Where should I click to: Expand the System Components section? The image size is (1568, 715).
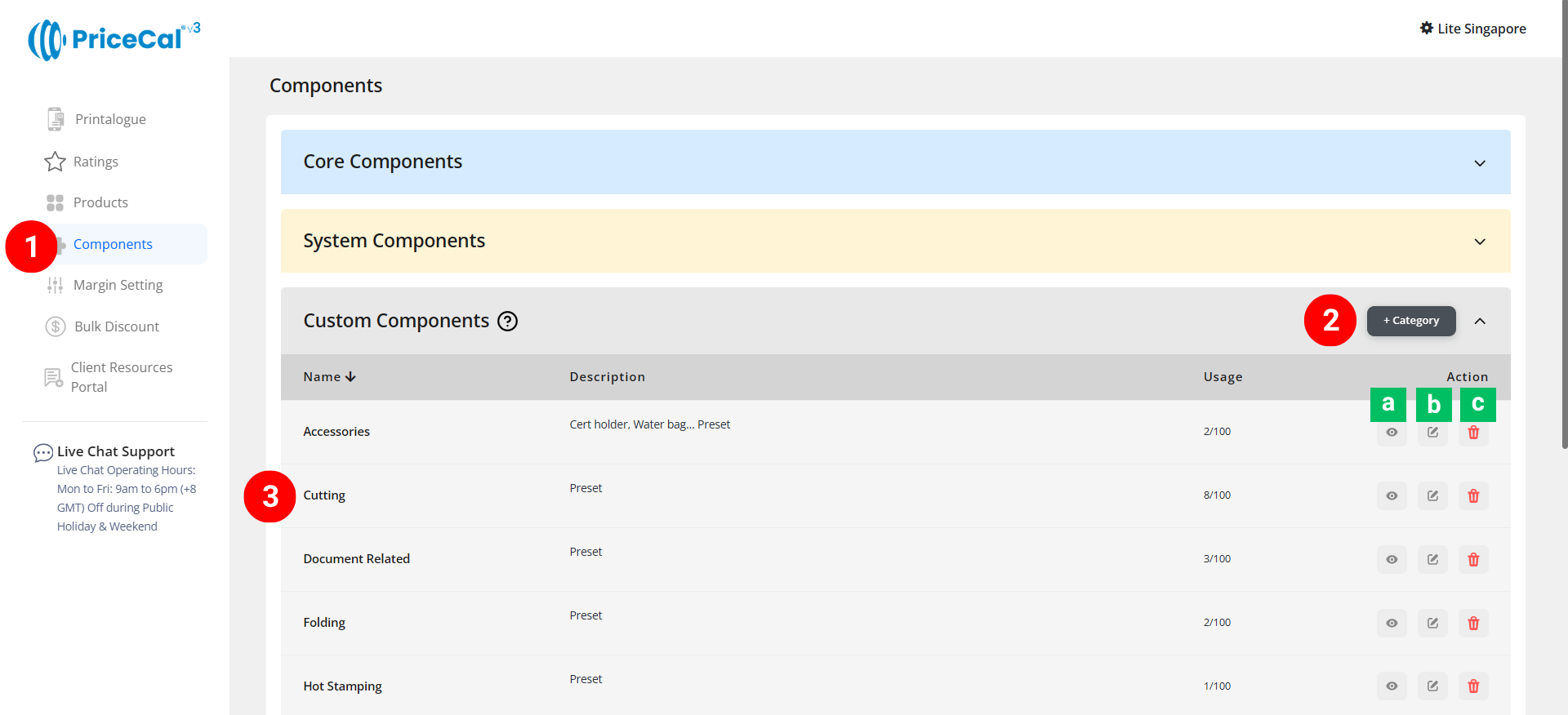click(1479, 242)
